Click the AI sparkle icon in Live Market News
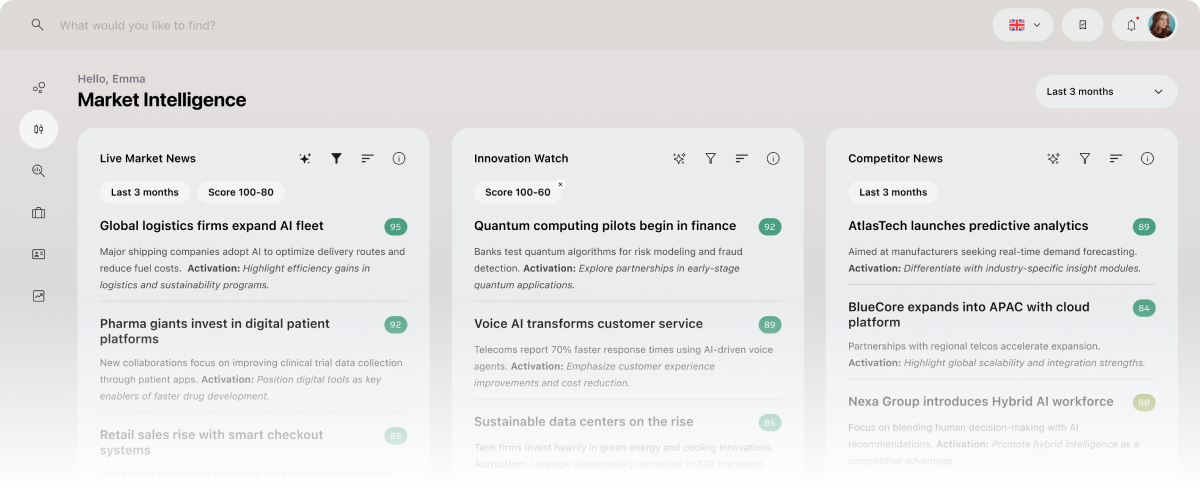 coord(305,158)
